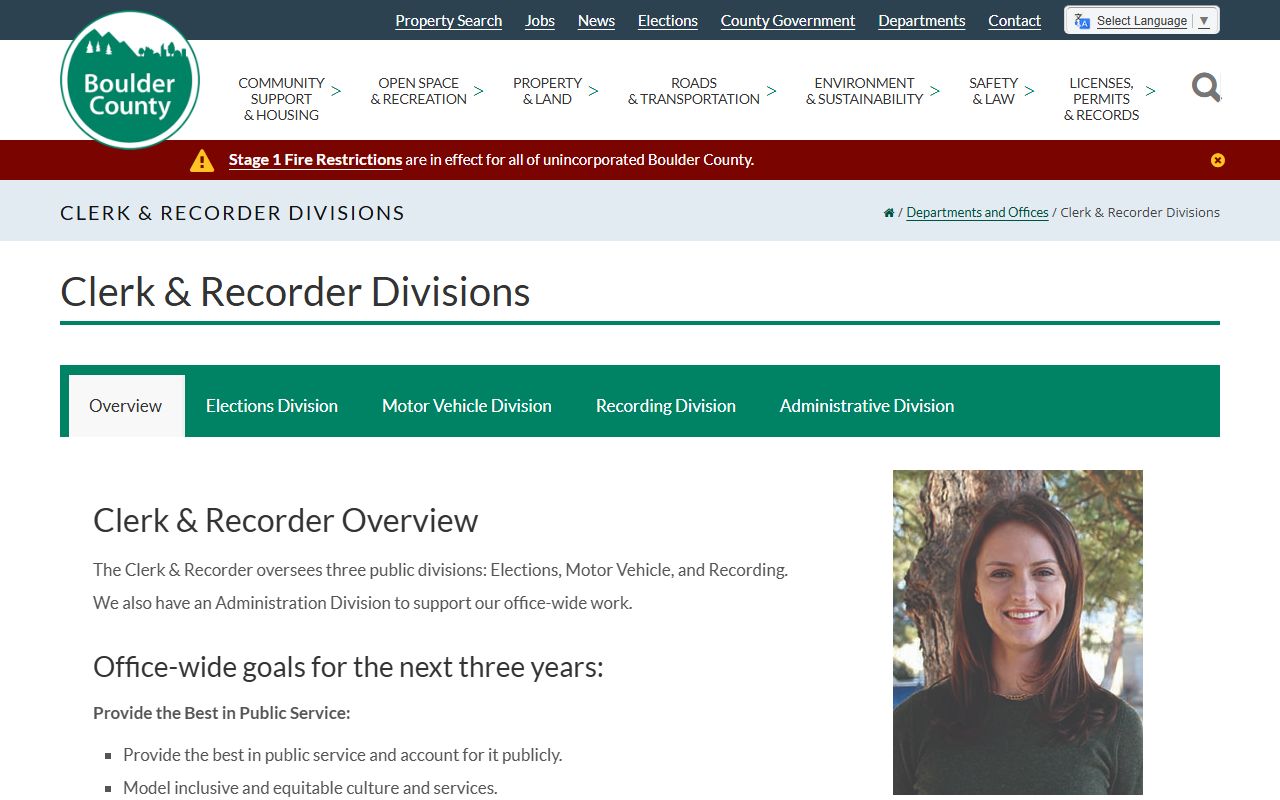
Task: Open the site search magnifier icon
Action: coord(1206,88)
